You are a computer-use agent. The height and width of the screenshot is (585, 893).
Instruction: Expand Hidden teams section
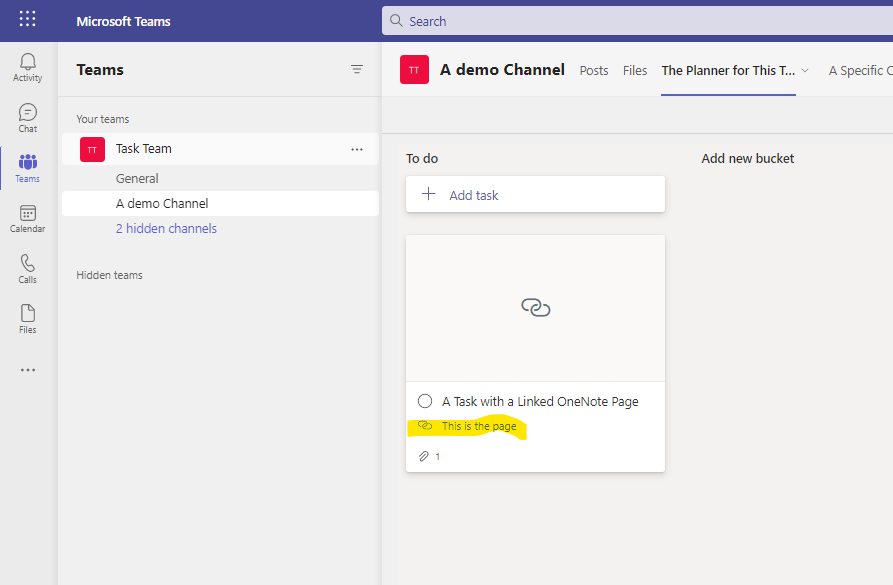(x=109, y=275)
